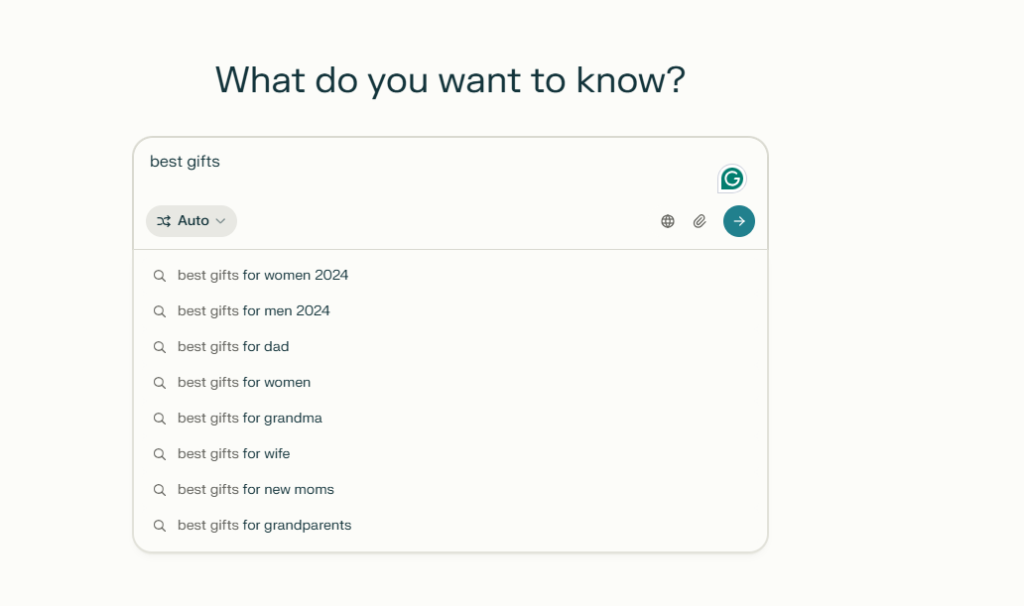Click magnifier icon next to 'for dad'
Viewport: 1024px width, 606px height.
tap(159, 347)
